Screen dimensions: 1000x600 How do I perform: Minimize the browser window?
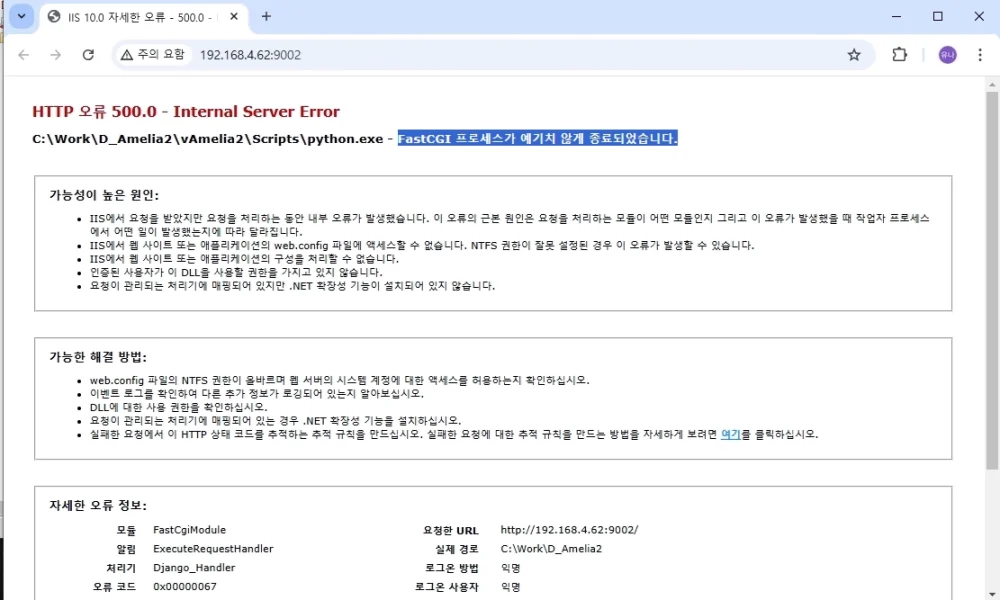896,17
